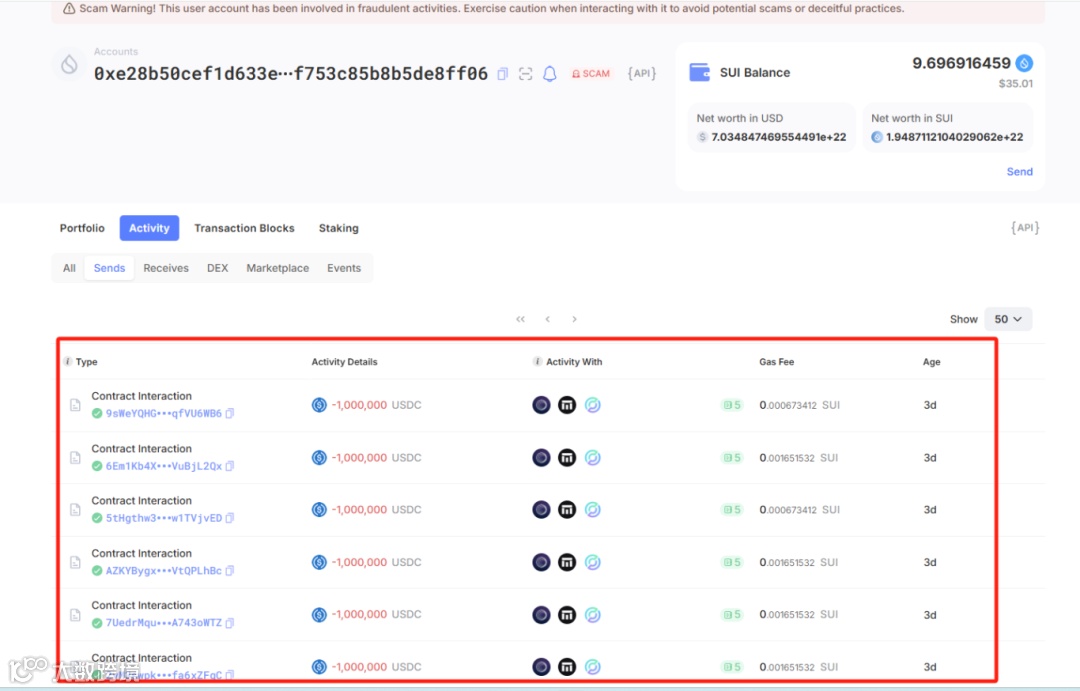
Task: Select the Sends filter
Action: point(110,268)
